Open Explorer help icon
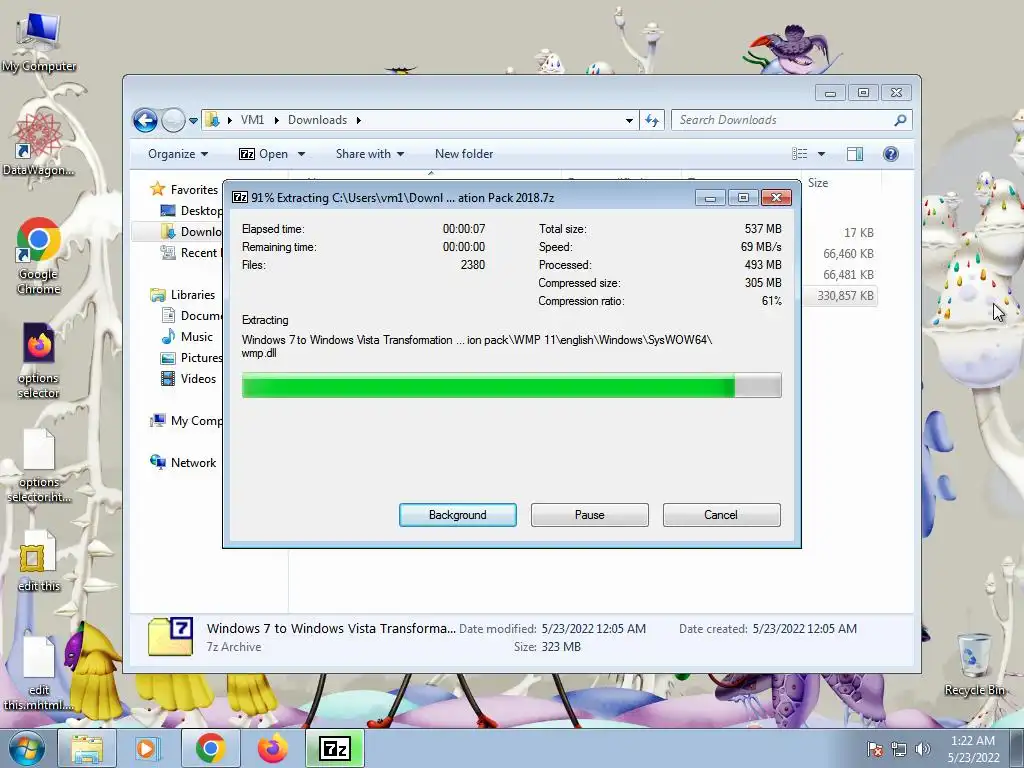Screen dimensions: 1024x768 [890, 154]
